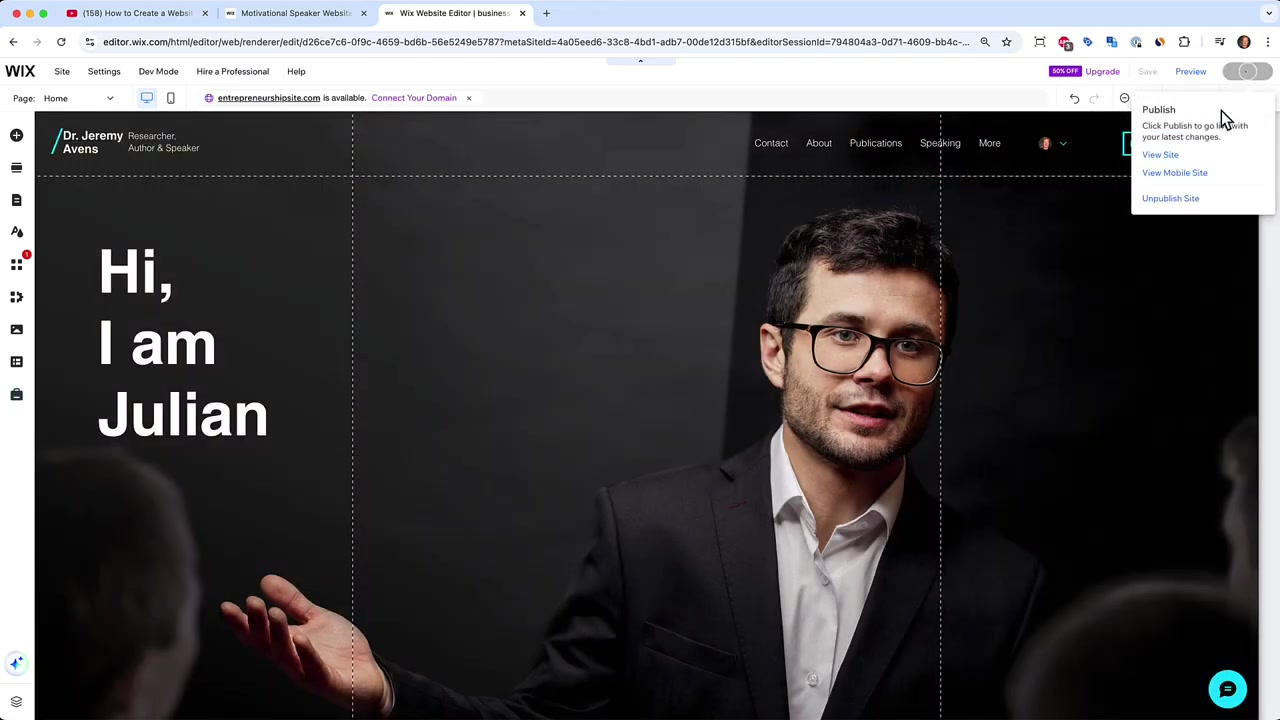Click the Redo arrow

click(x=1094, y=98)
